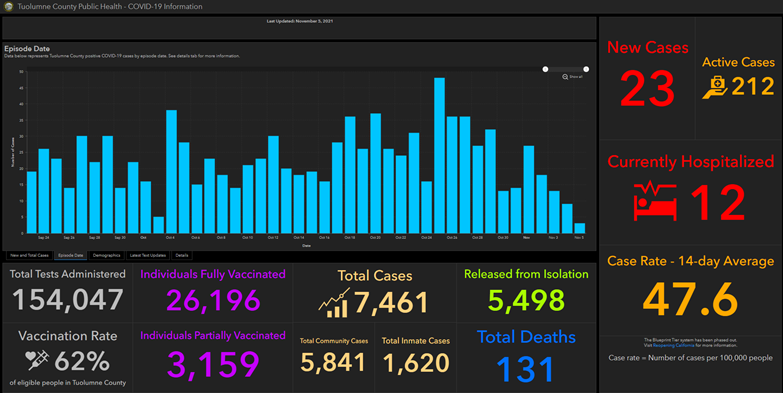Grab the left handle of chart range slider

click(x=545, y=69)
